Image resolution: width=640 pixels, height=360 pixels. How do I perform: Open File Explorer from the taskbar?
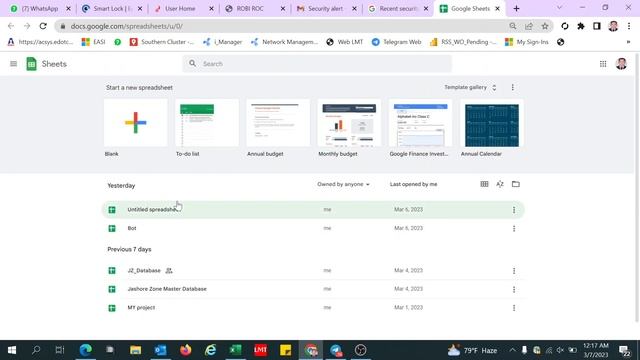pos(136,350)
